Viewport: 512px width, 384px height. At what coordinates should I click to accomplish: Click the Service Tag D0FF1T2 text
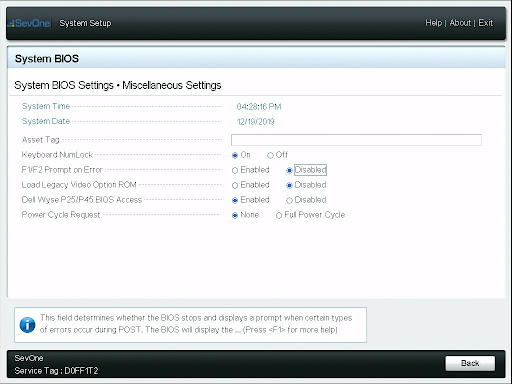56,371
